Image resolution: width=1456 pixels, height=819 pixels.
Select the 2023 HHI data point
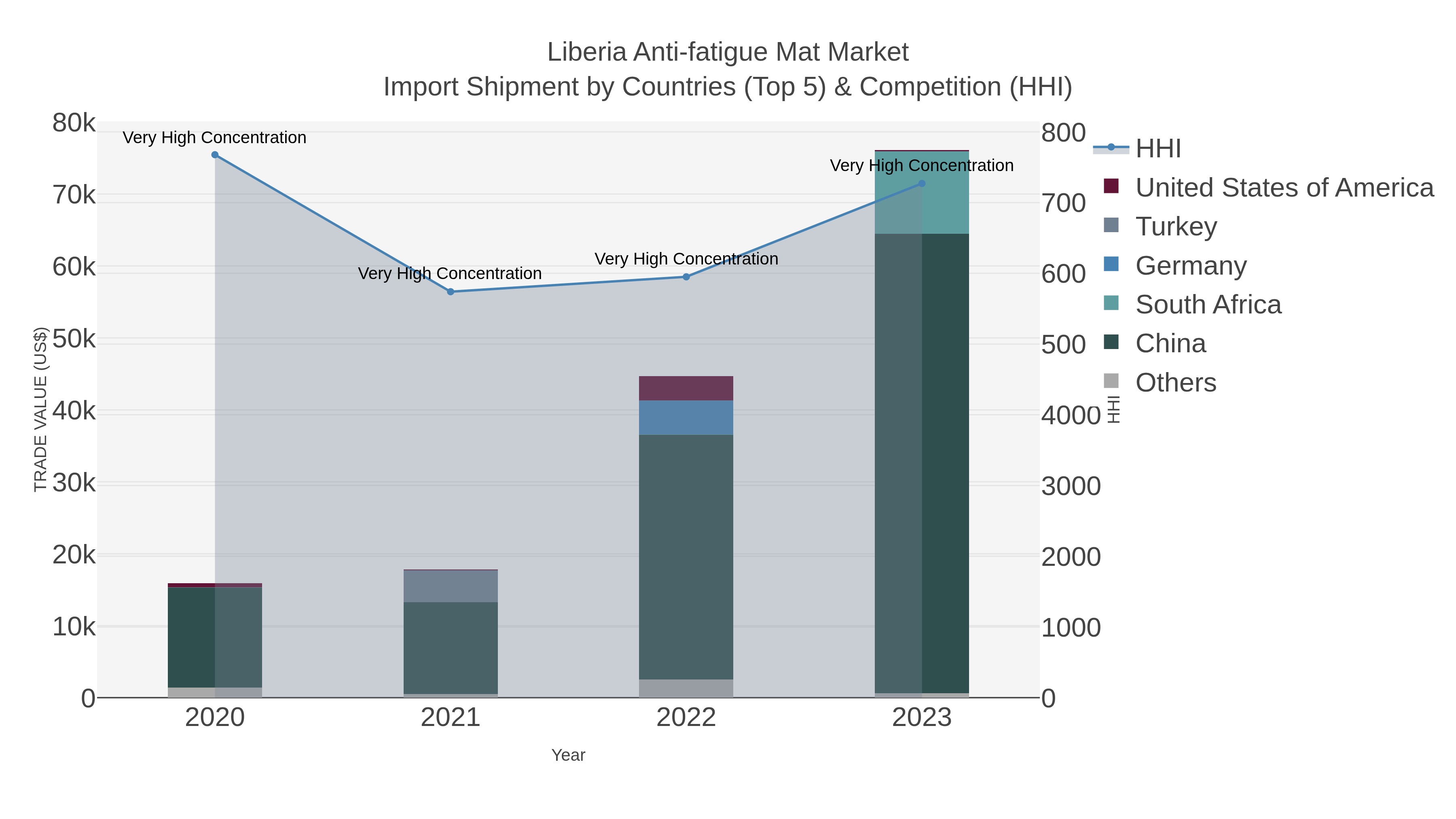922,184
